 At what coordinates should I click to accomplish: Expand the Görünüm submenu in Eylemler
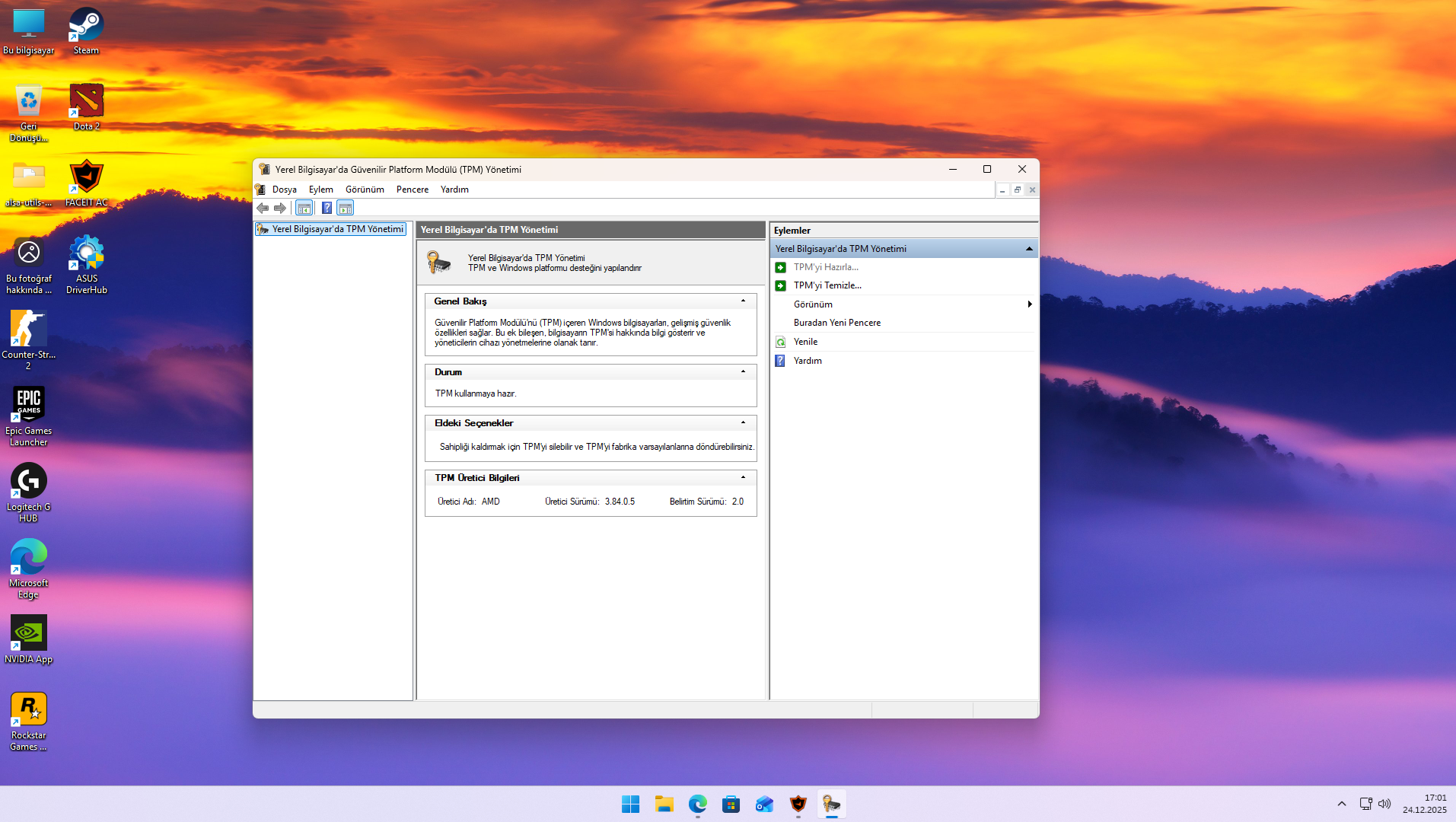(1029, 304)
